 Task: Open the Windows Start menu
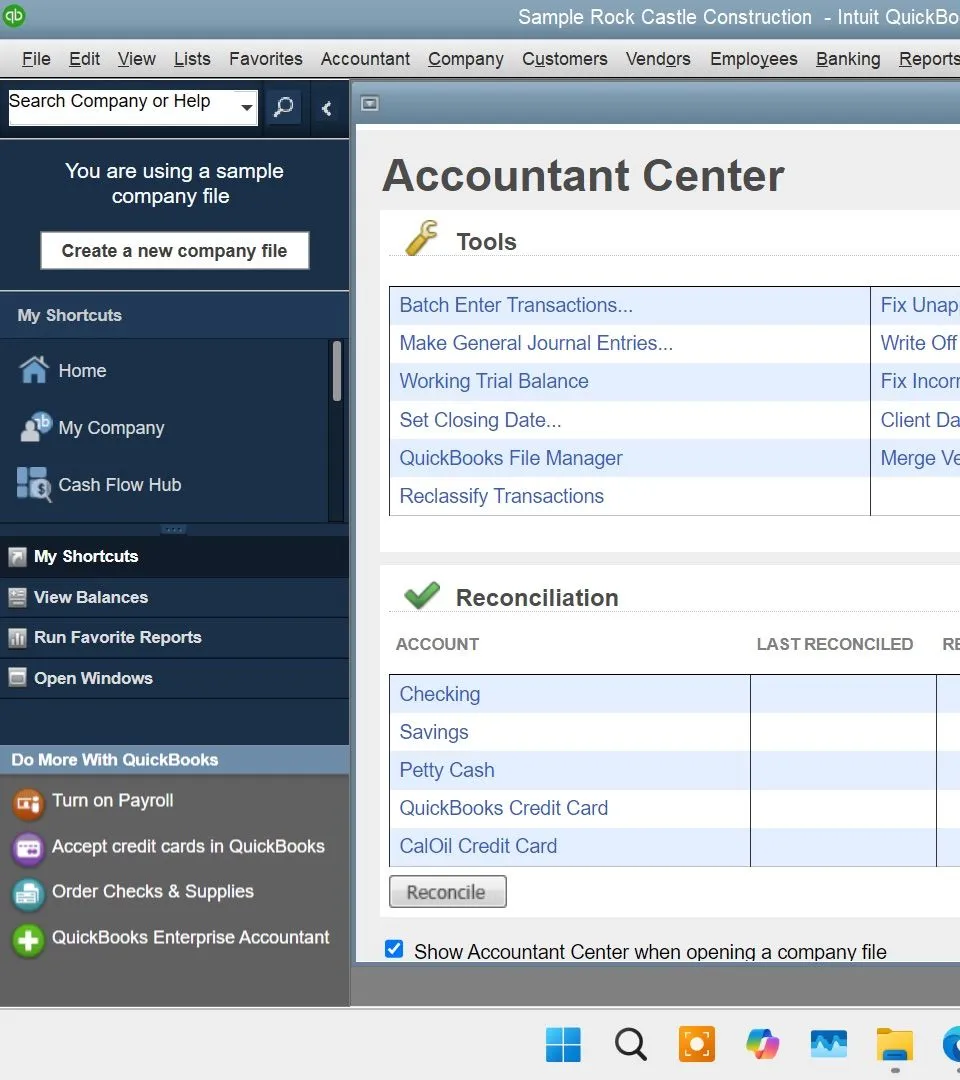tap(563, 1044)
